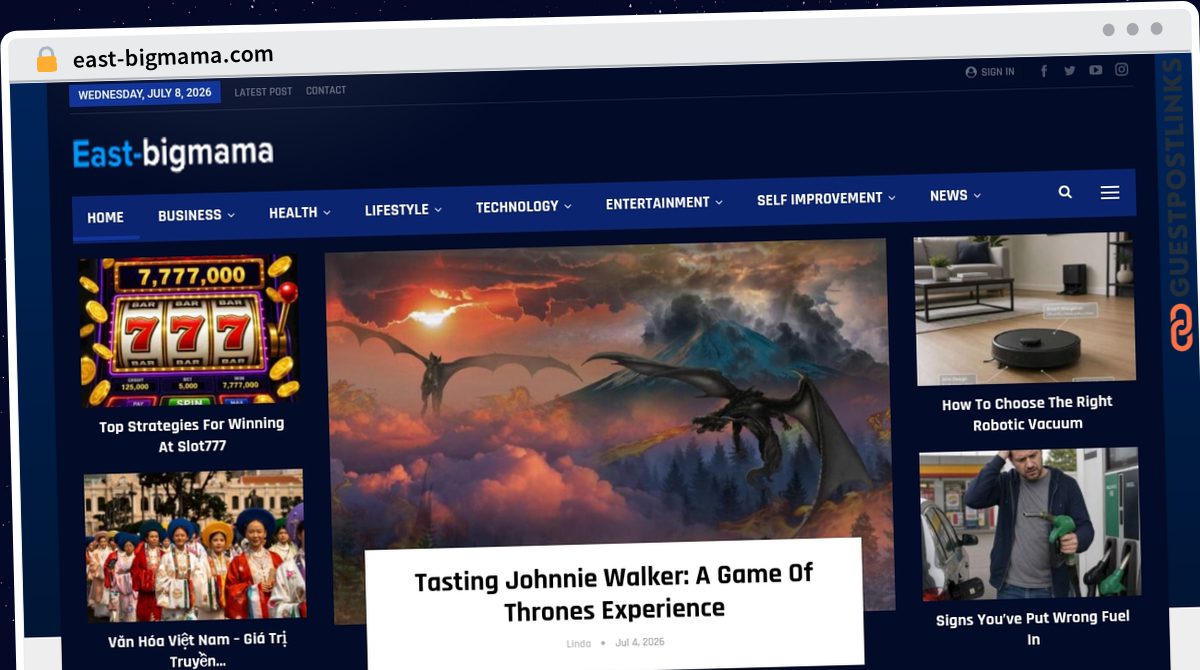Open the Facebook social icon

click(1044, 71)
